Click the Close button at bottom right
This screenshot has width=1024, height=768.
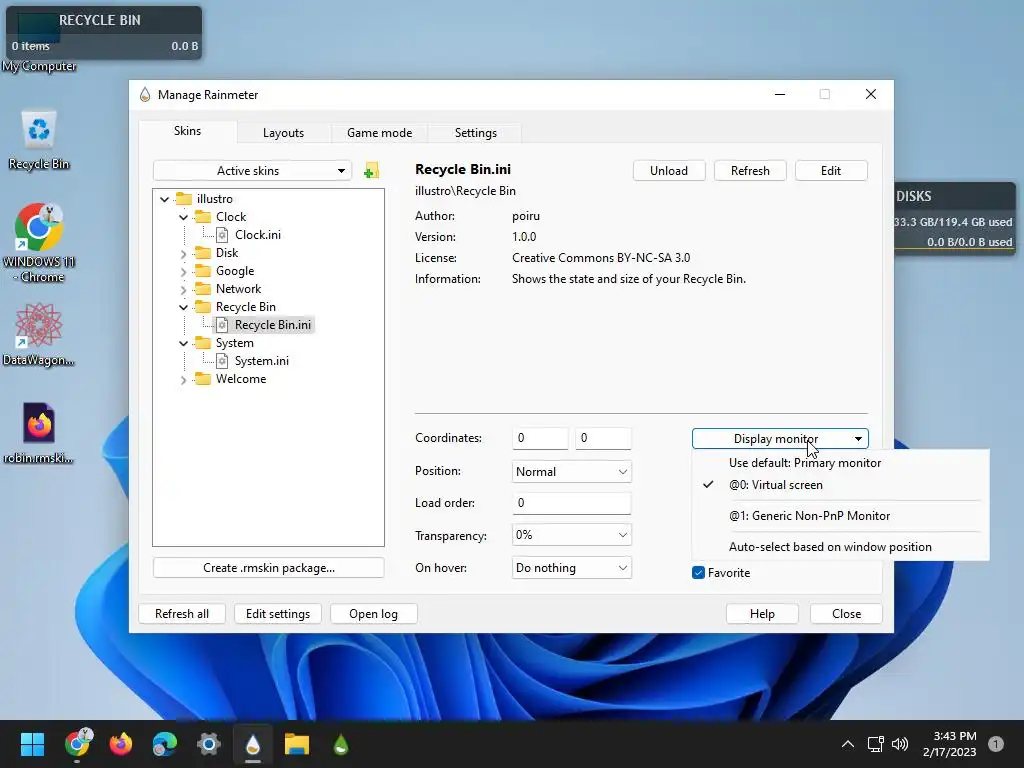click(846, 614)
